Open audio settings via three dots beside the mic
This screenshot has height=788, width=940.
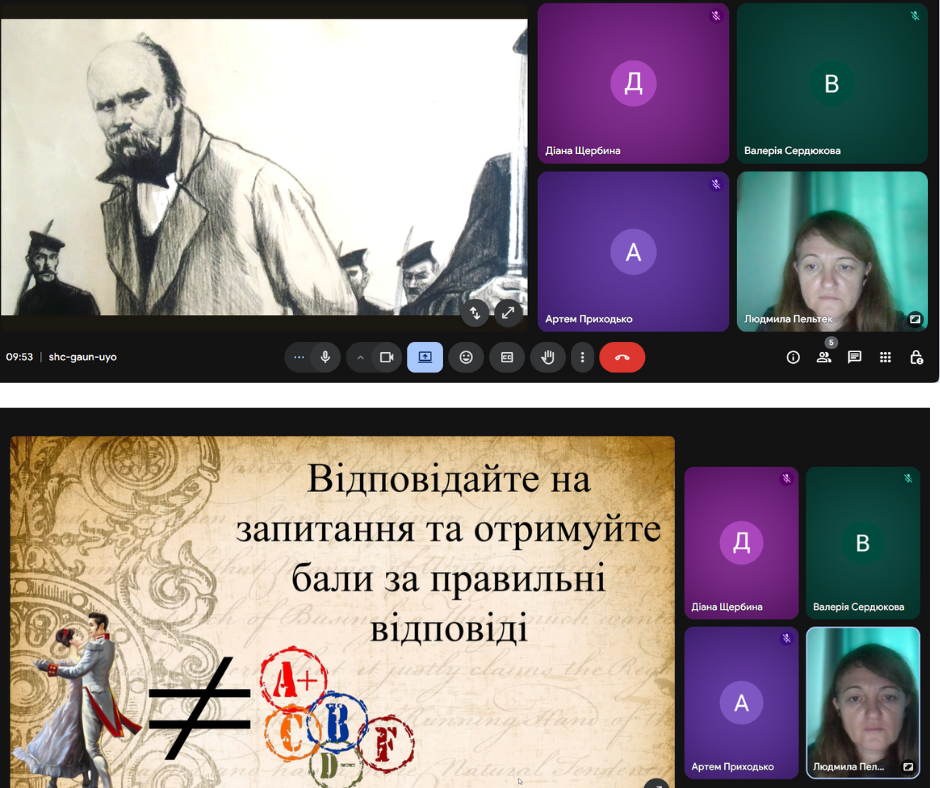[298, 357]
